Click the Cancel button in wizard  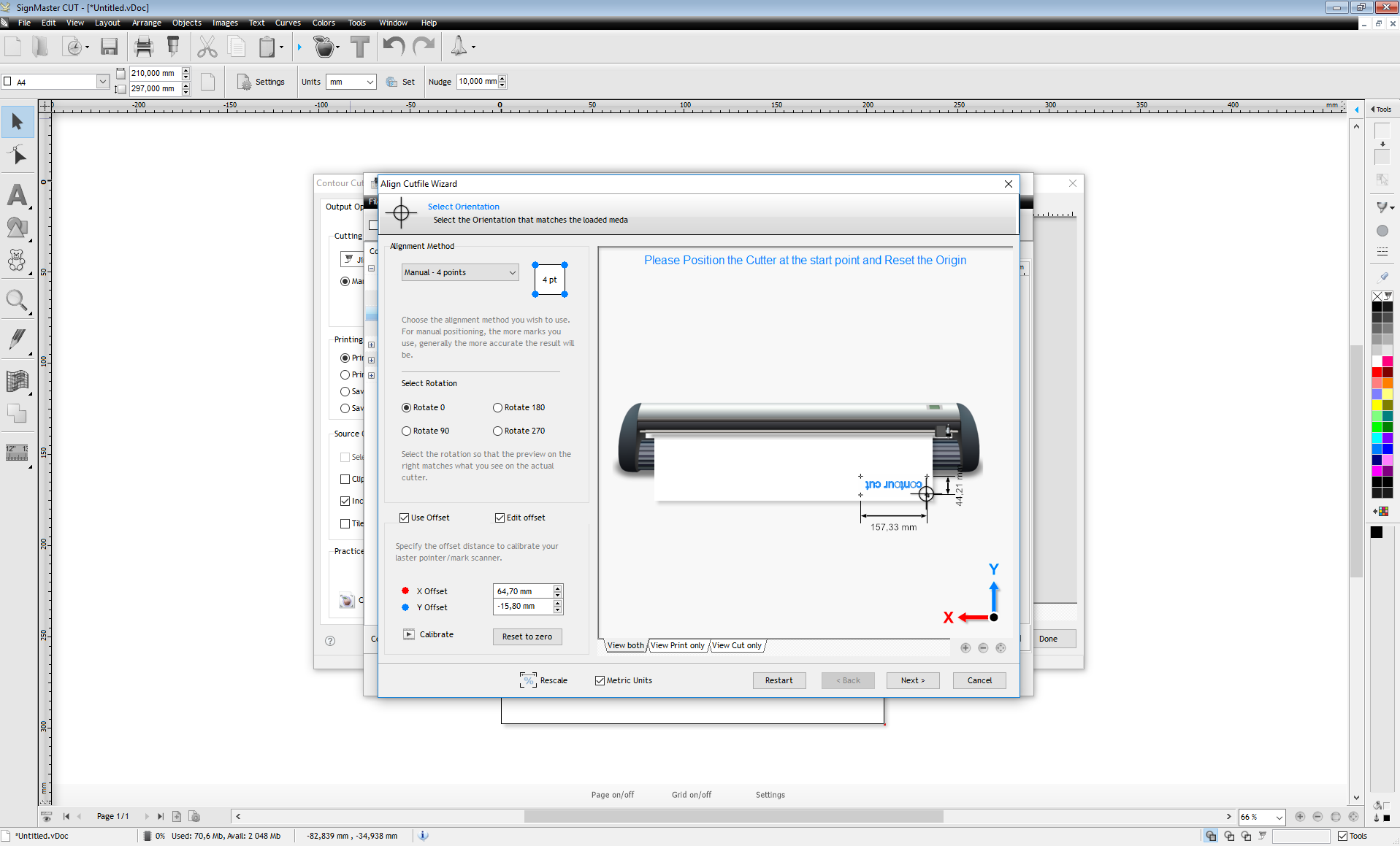click(979, 680)
